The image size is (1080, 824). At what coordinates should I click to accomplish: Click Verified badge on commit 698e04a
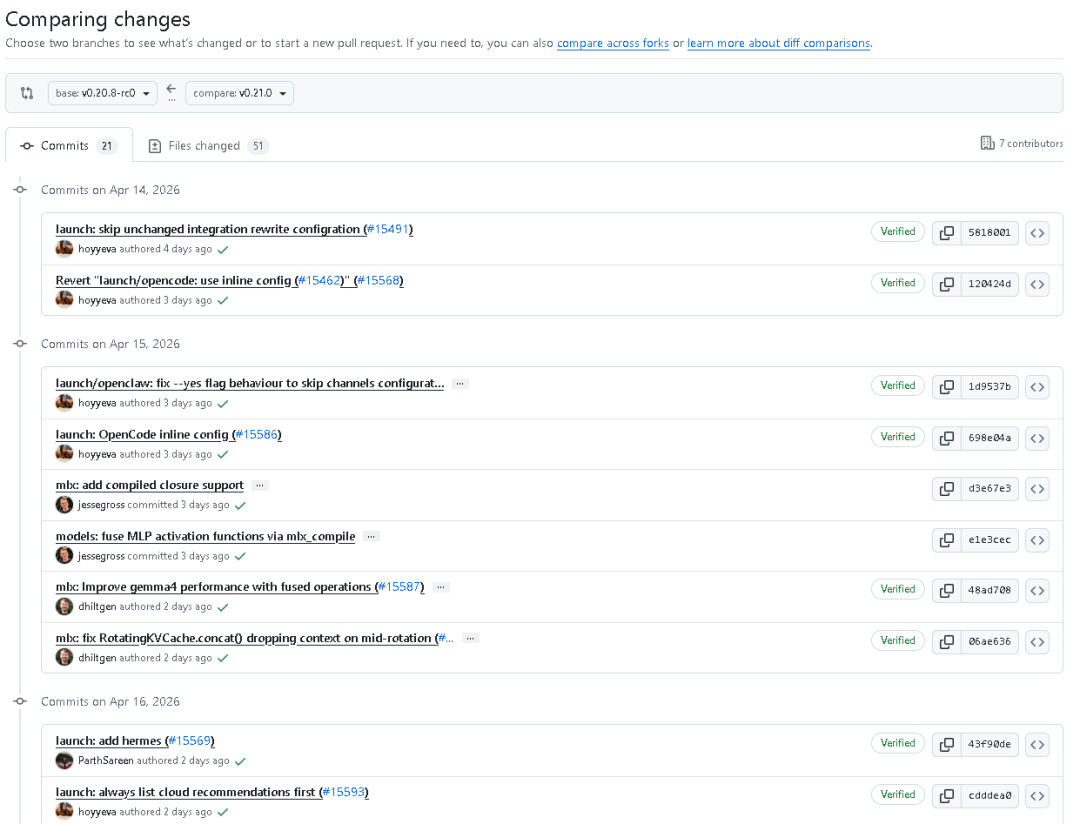(897, 437)
